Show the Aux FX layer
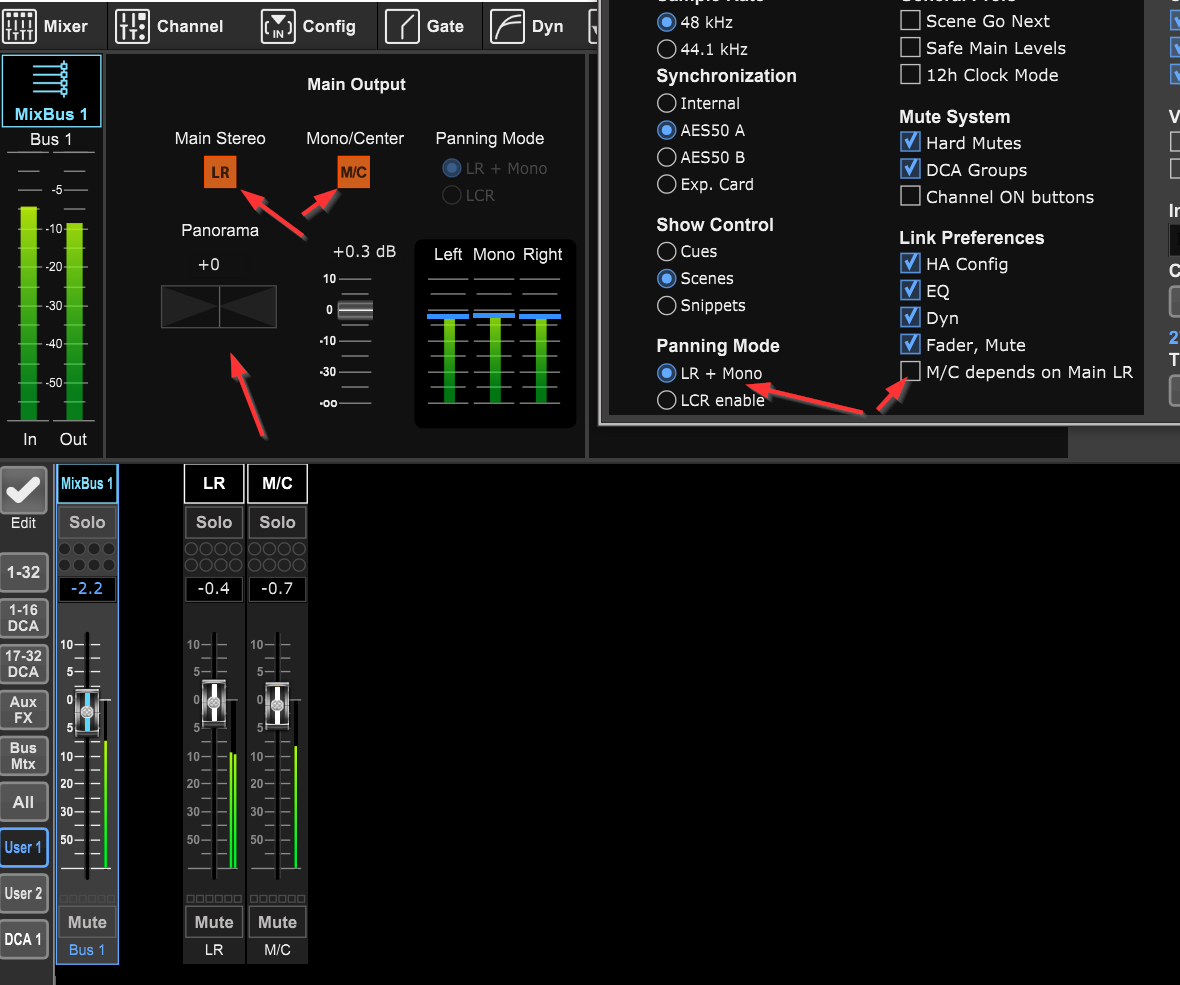The image size is (1180, 985). coord(24,710)
